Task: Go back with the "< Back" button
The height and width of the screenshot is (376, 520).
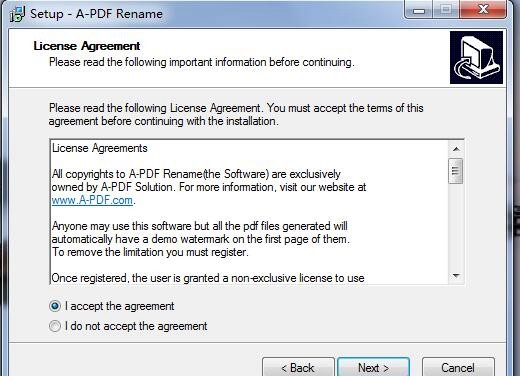Action: 298,368
